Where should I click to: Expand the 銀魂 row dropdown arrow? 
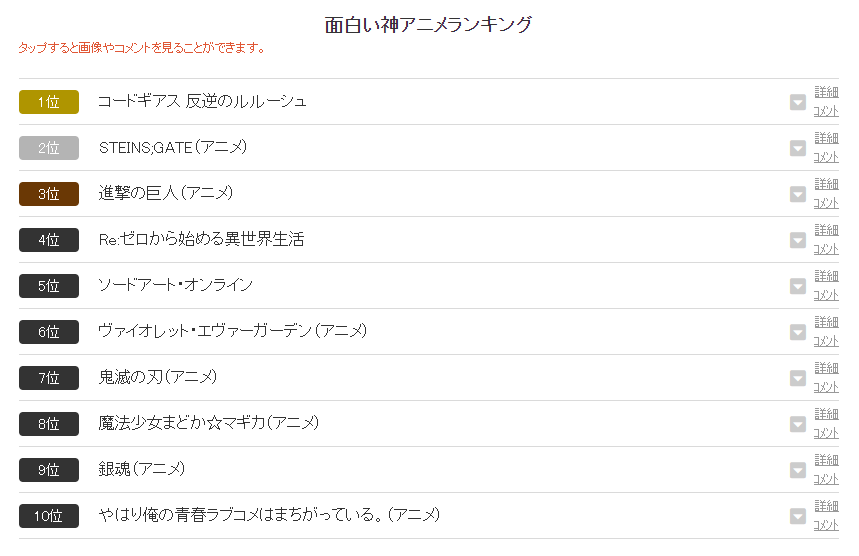(x=798, y=470)
